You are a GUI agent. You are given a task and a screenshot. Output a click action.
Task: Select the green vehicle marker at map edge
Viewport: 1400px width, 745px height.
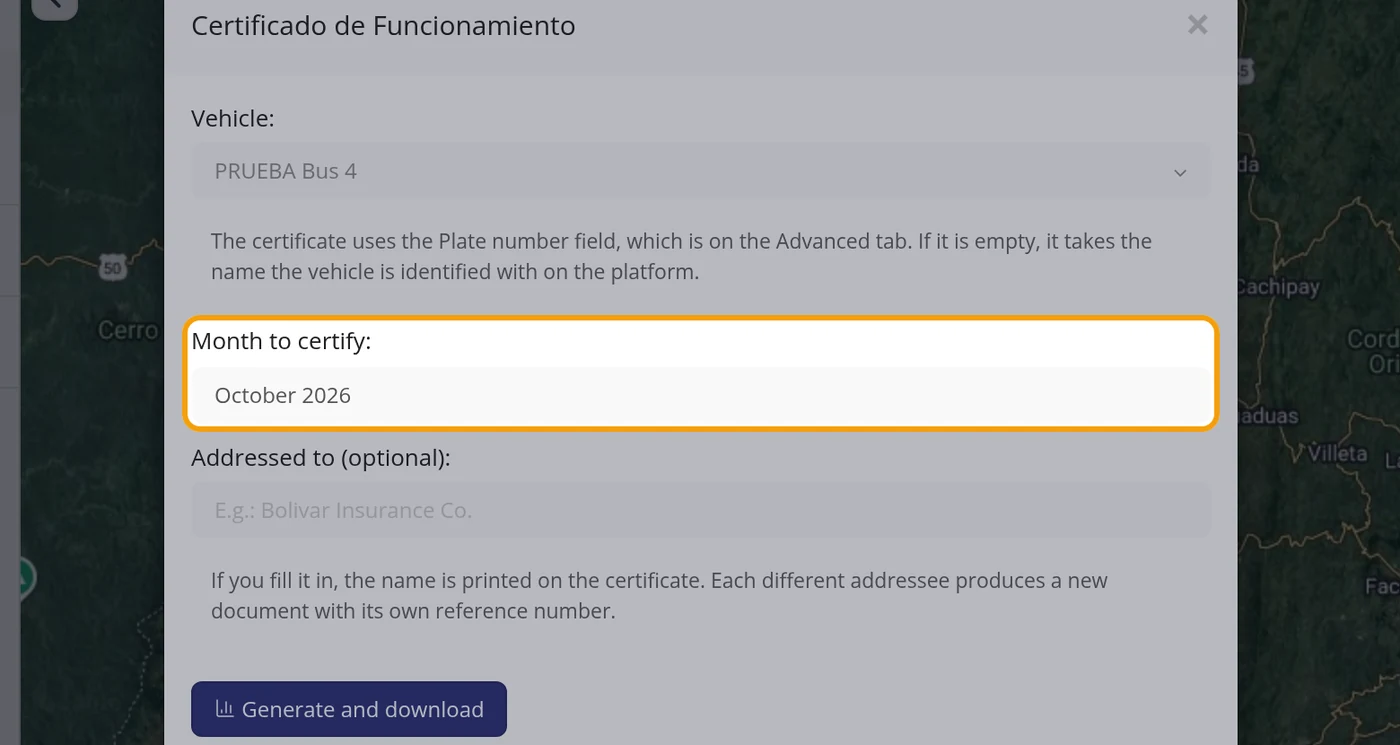pos(24,578)
